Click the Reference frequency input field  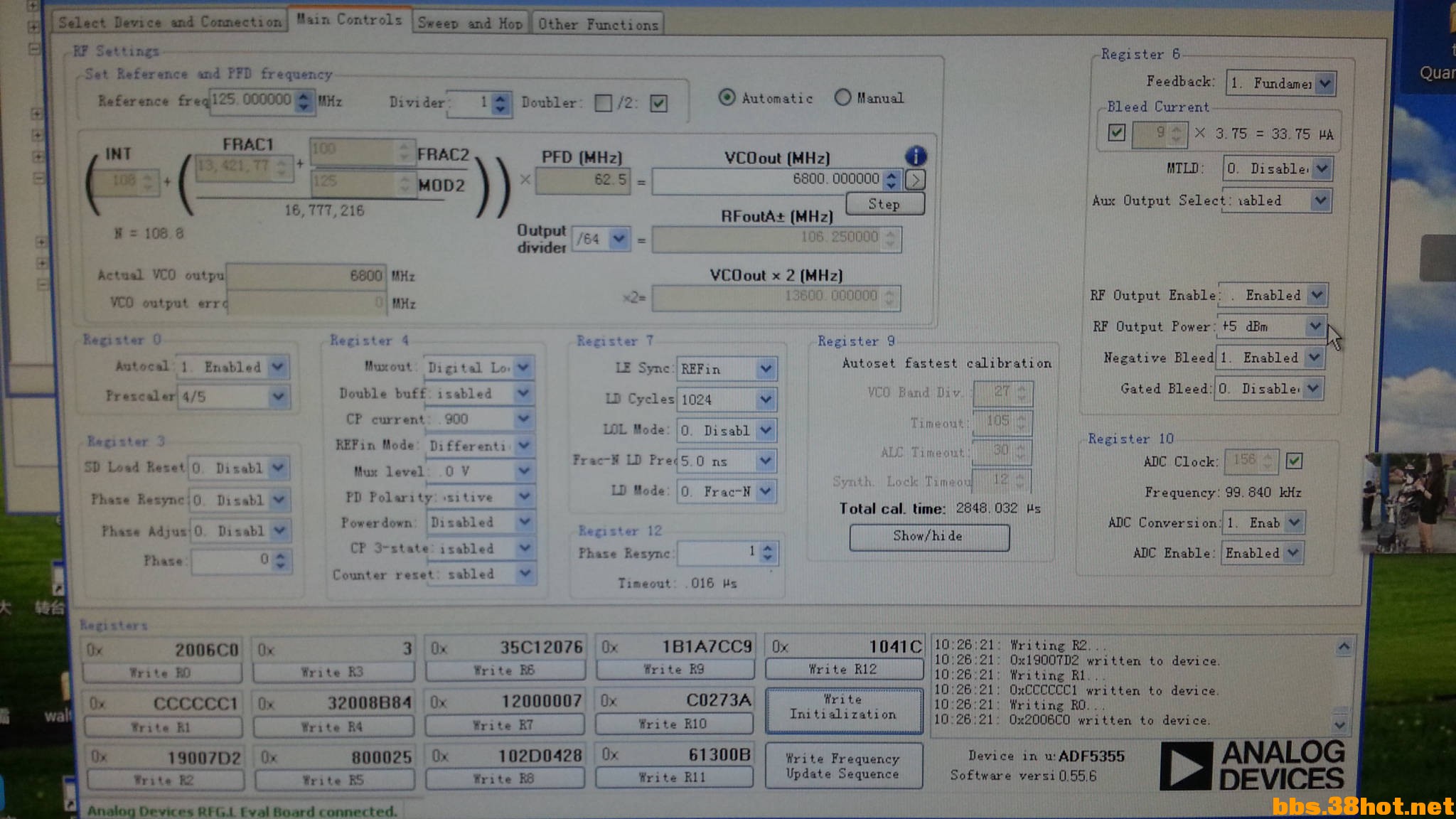point(252,100)
